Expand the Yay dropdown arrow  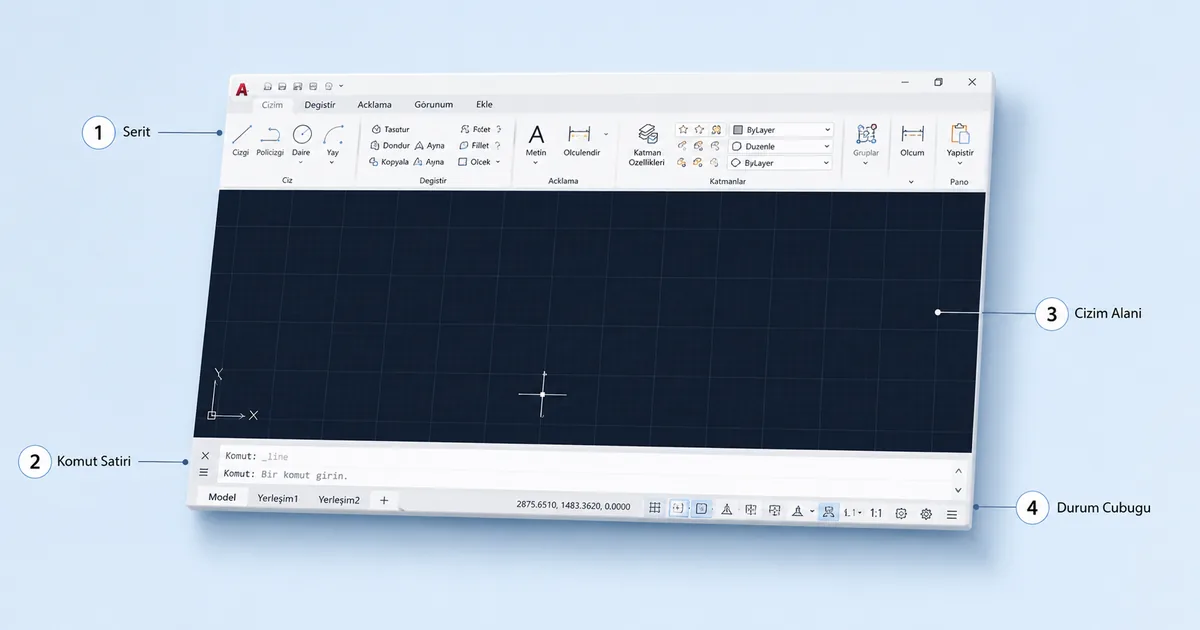pyautogui.click(x=332, y=162)
